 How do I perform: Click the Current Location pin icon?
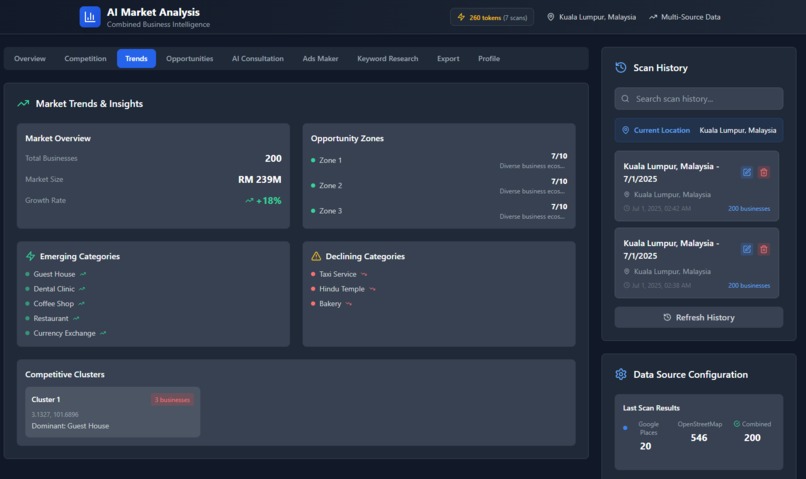click(626, 130)
